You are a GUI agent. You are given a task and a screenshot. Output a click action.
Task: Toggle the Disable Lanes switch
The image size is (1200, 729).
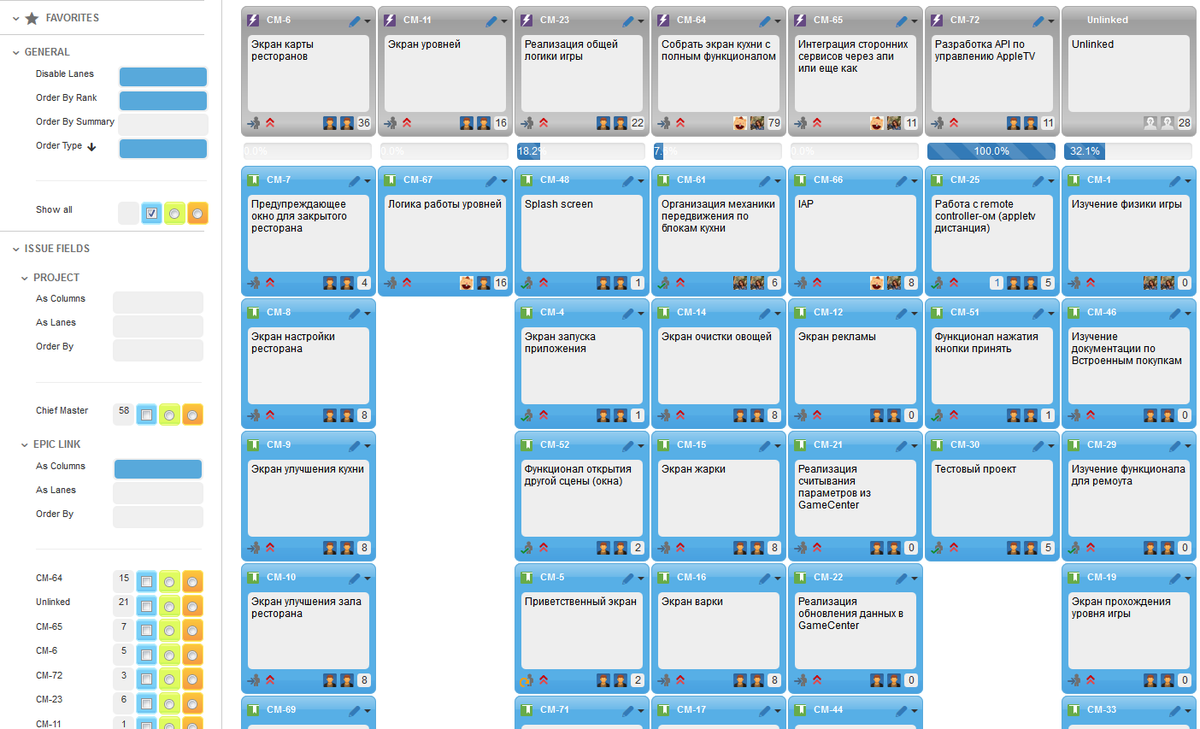[163, 77]
